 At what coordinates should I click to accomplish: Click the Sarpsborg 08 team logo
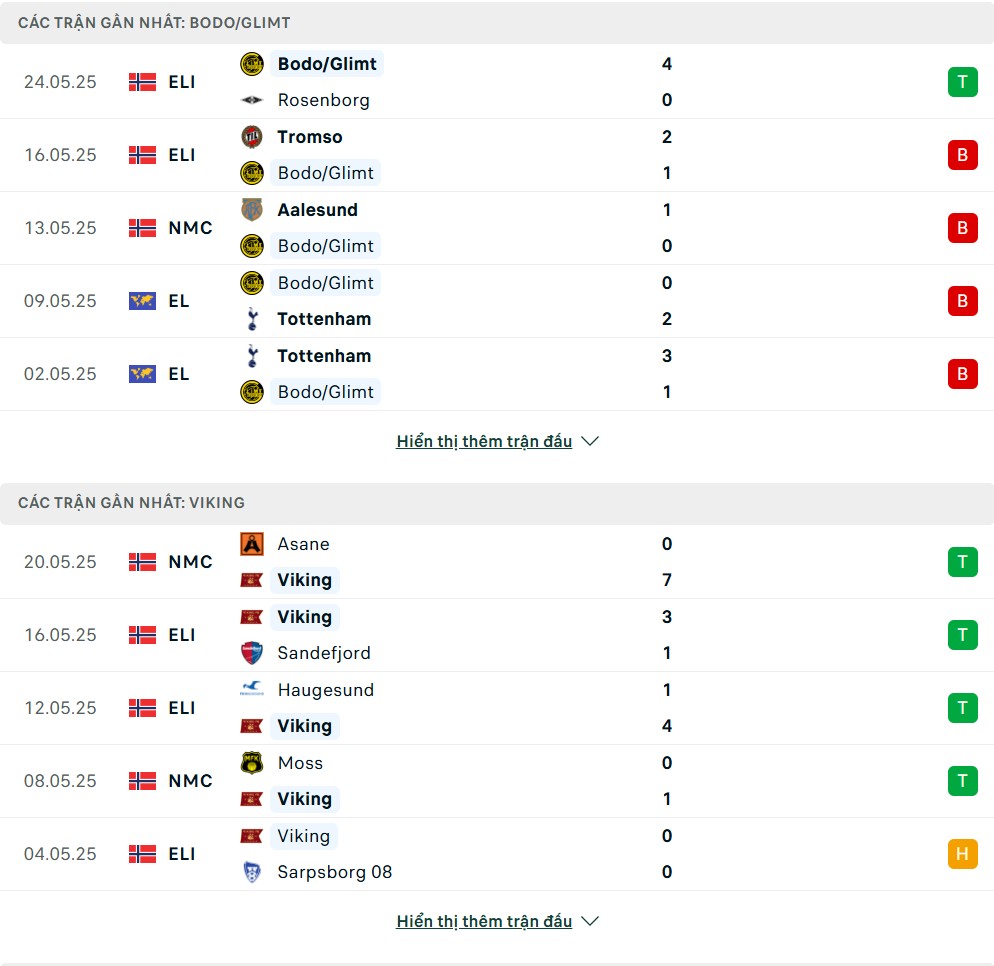[x=252, y=872]
